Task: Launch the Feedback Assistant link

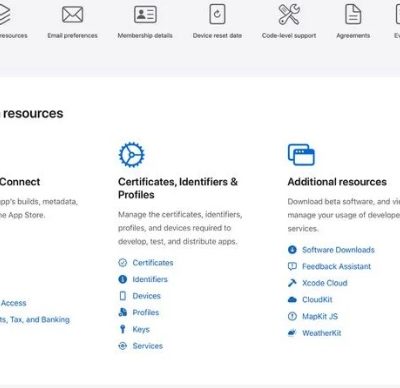Action: (336, 266)
